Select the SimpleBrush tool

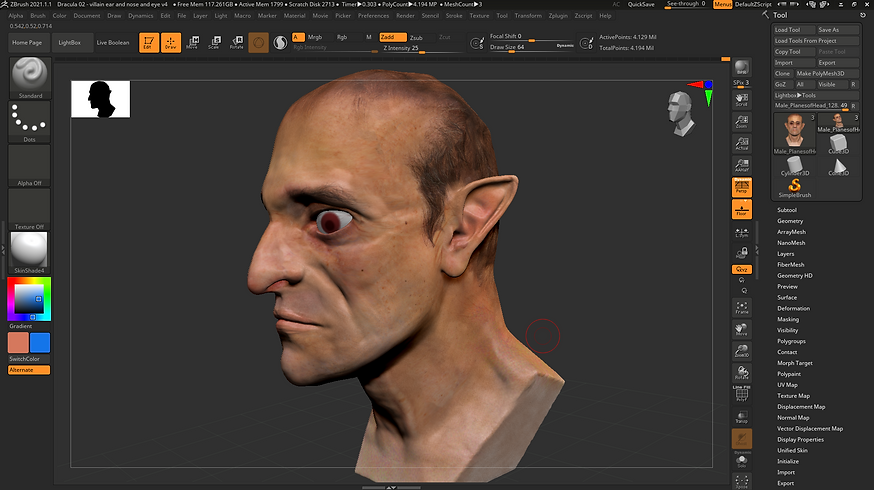point(795,188)
